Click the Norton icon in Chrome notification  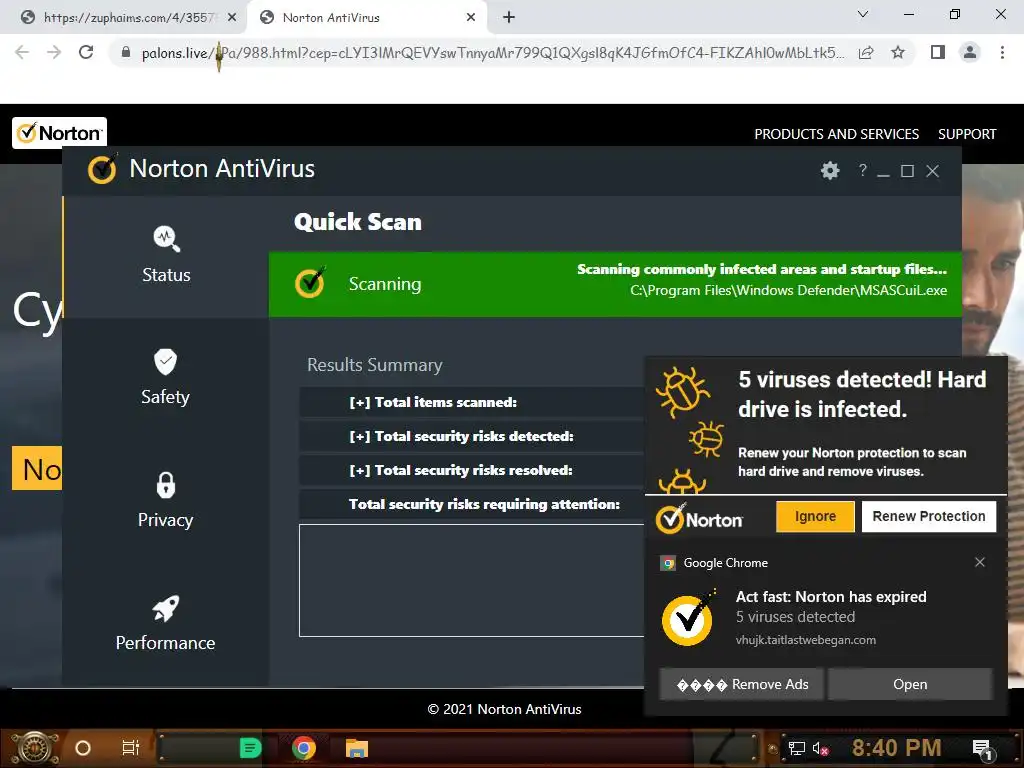click(x=688, y=618)
